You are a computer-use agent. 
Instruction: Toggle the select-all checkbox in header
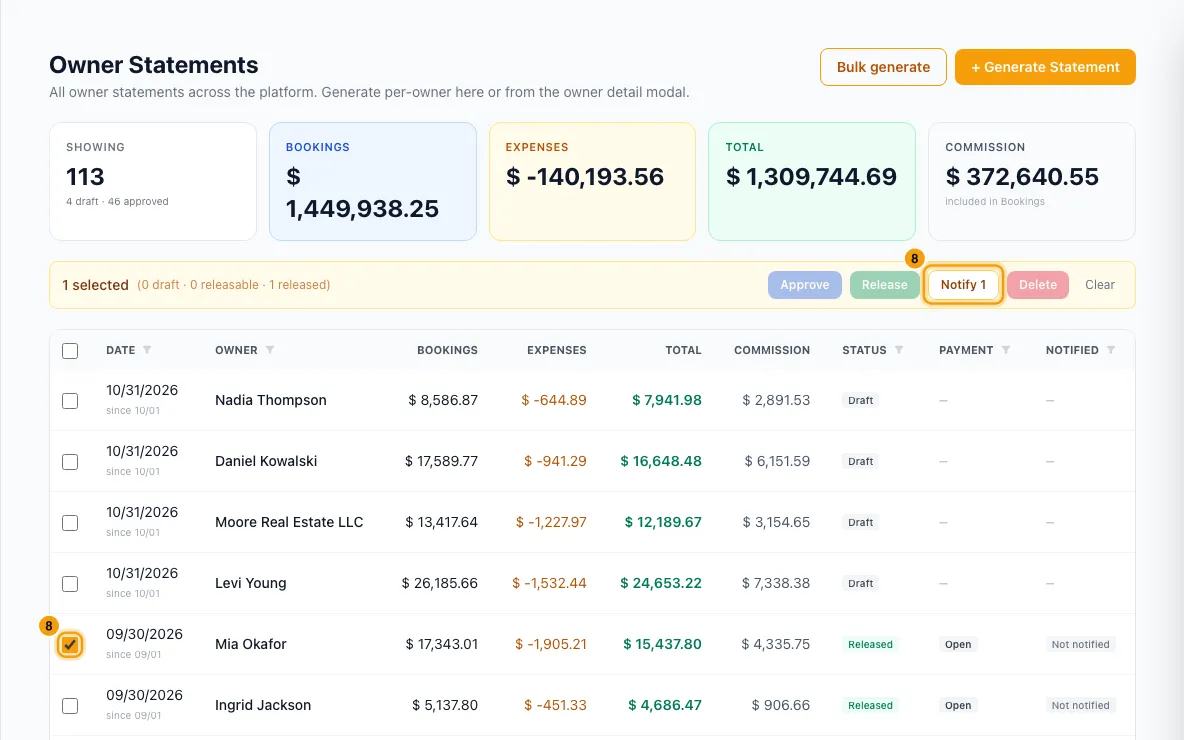[x=70, y=350]
